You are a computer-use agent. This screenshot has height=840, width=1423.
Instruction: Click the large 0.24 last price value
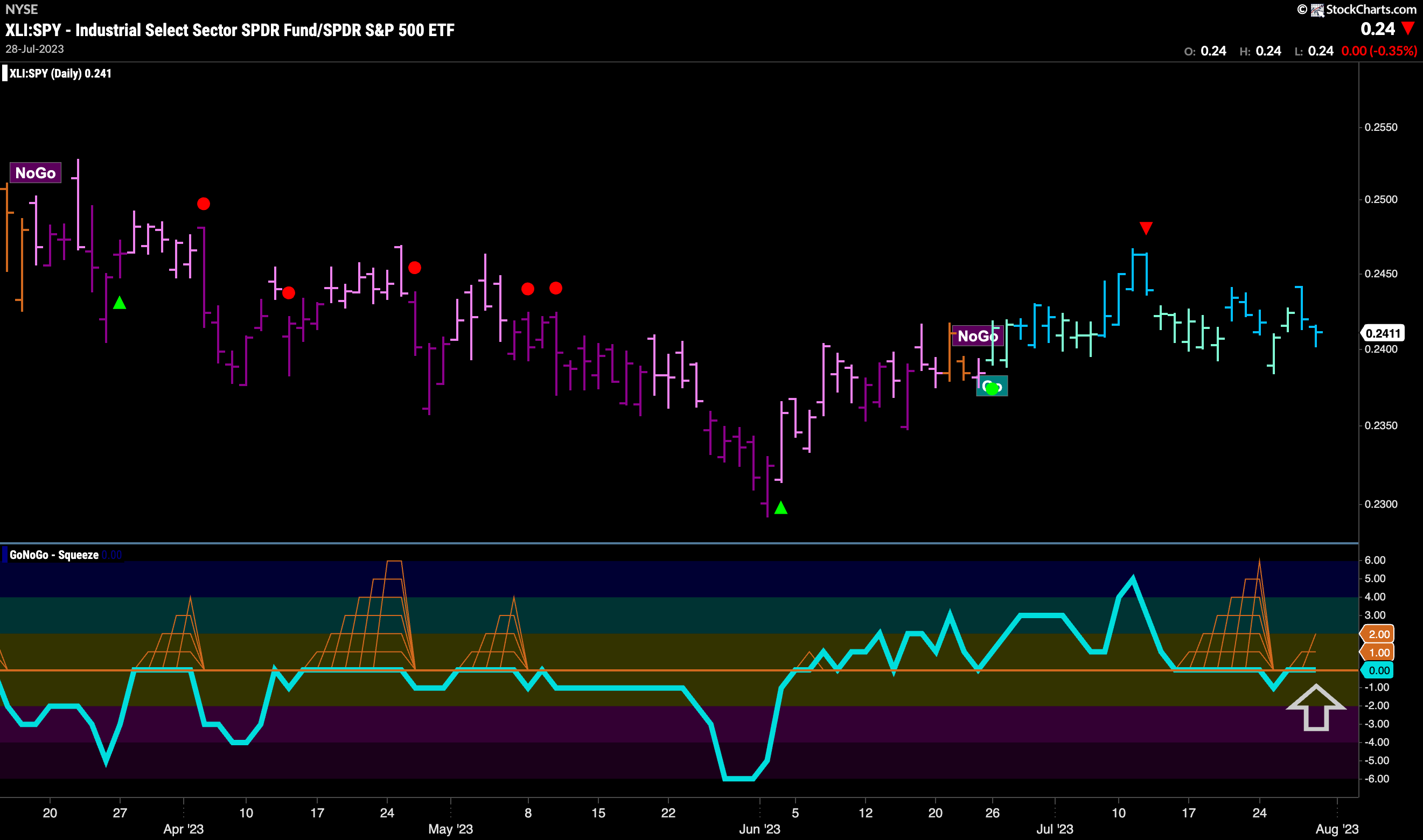(x=1378, y=29)
